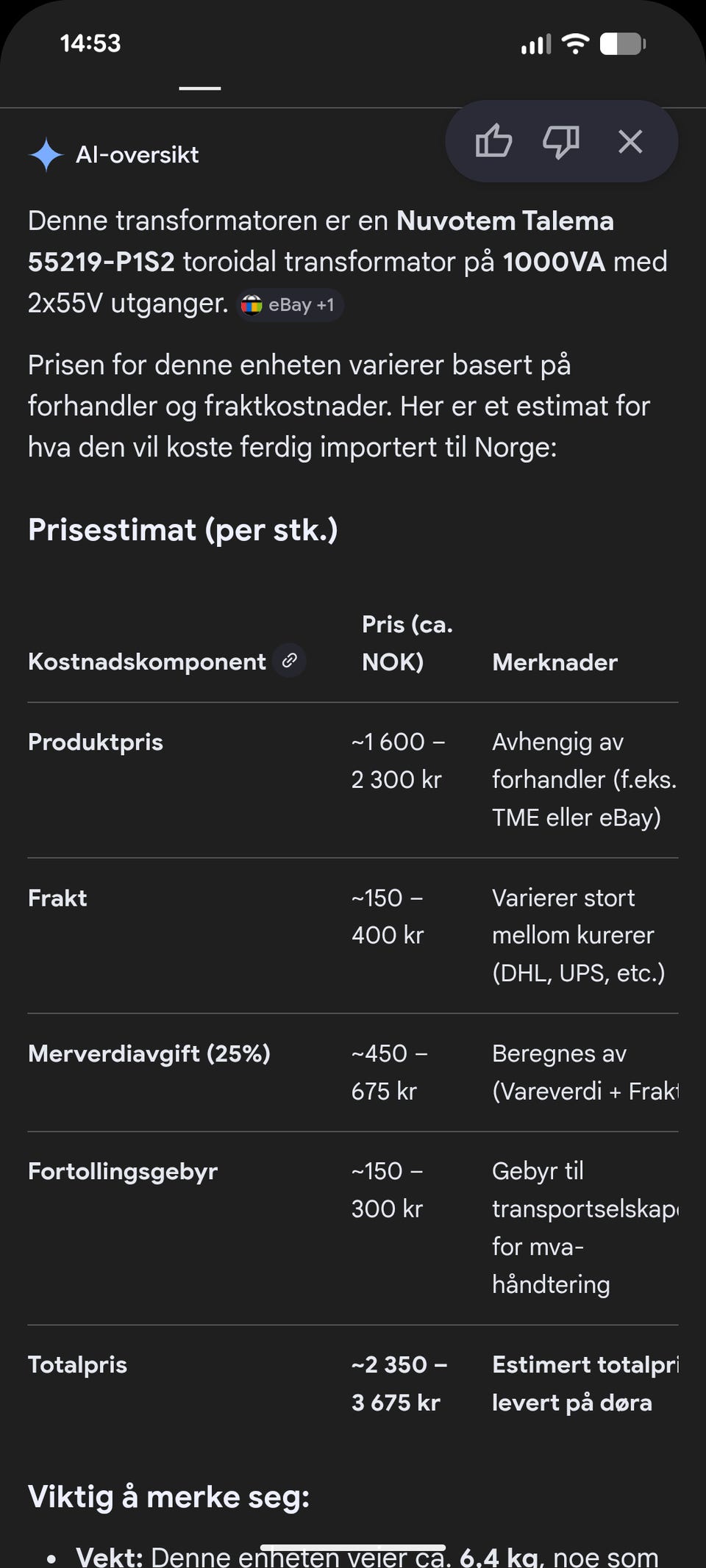This screenshot has height=1568, width=706.
Task: Dismiss the feedback popup with the X
Action: (x=630, y=141)
